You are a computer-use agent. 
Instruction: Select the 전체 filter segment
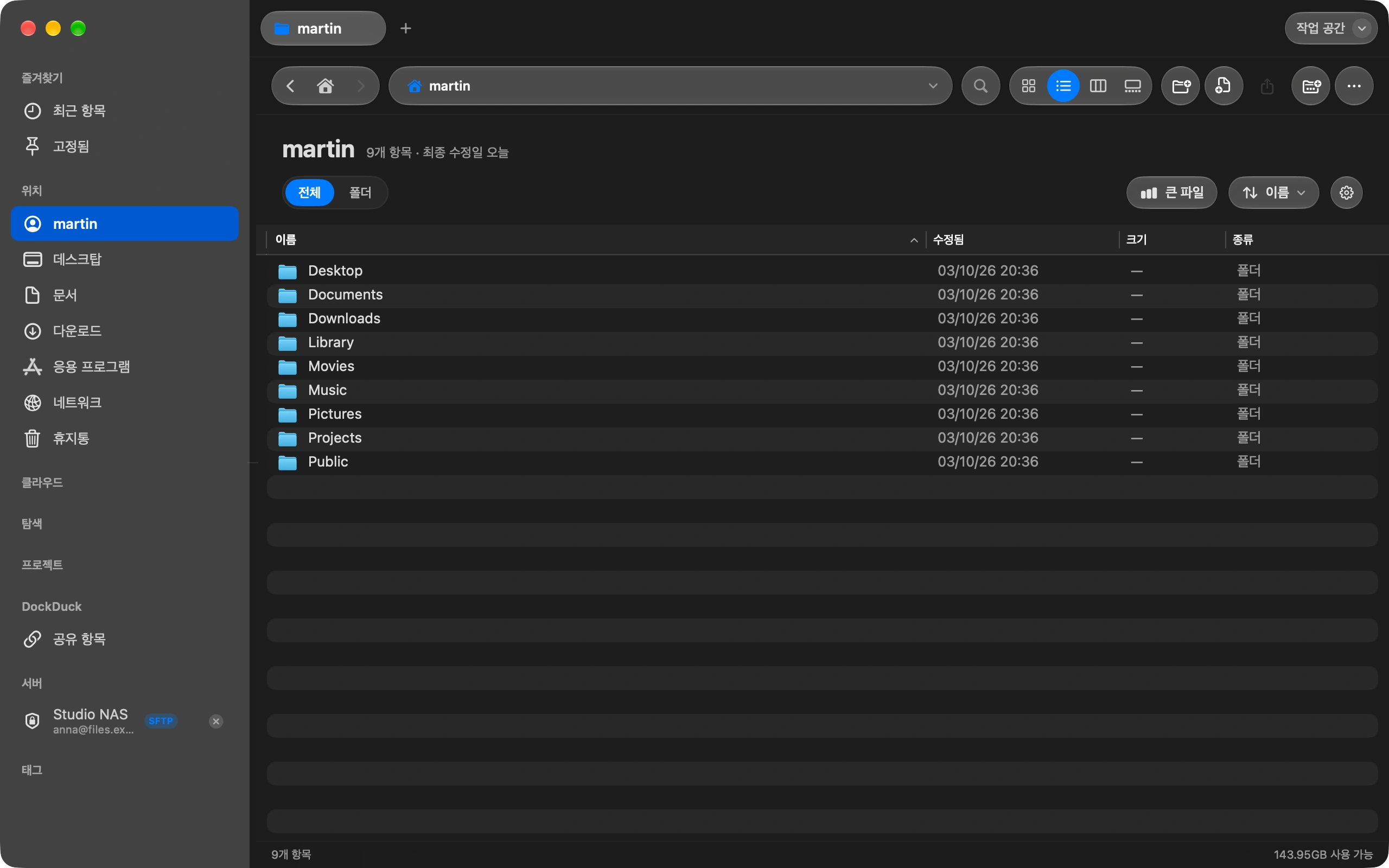[x=309, y=193]
